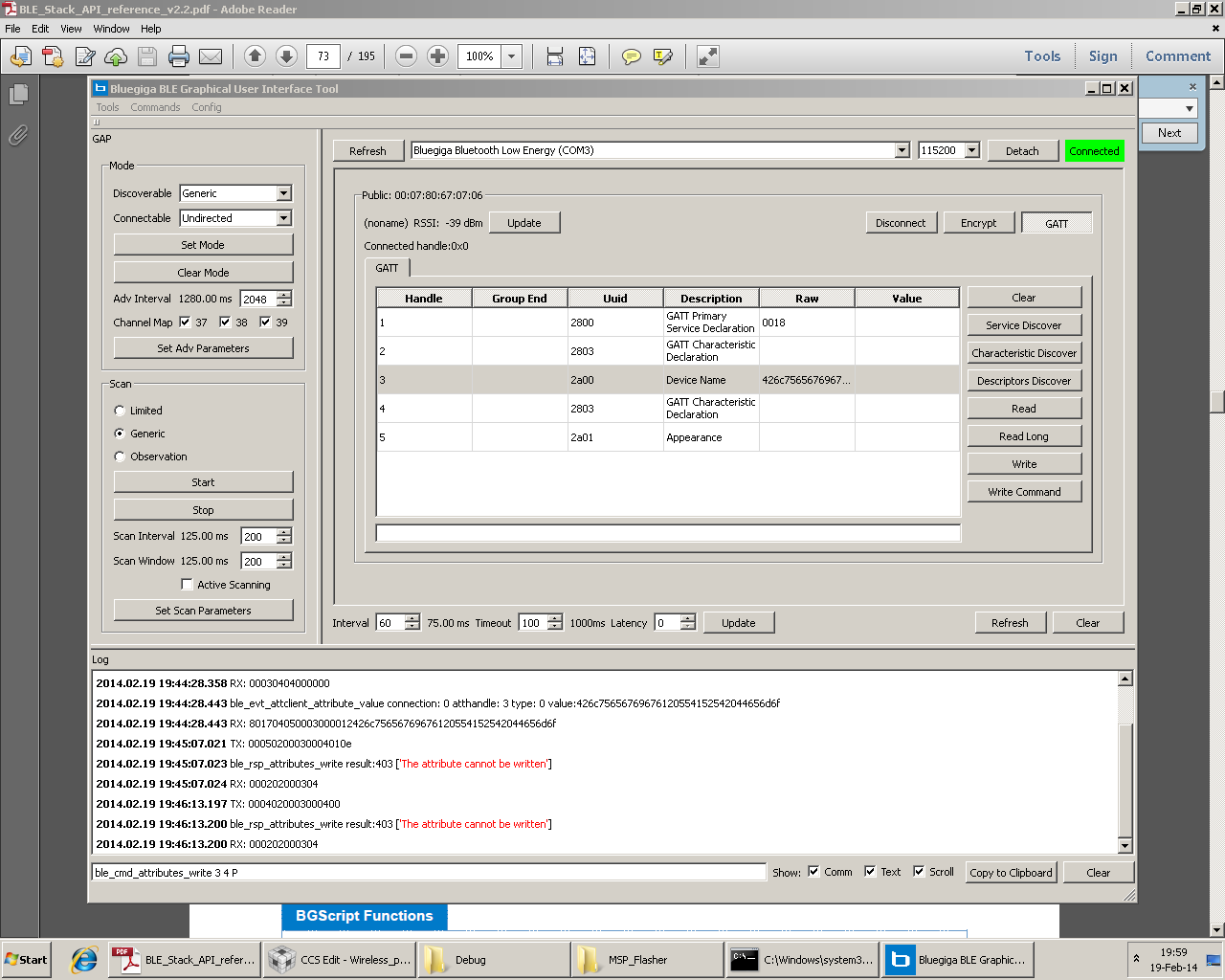Screen dimensions: 1225x980
Task: Click the Disconnect button
Action: [x=901, y=223]
